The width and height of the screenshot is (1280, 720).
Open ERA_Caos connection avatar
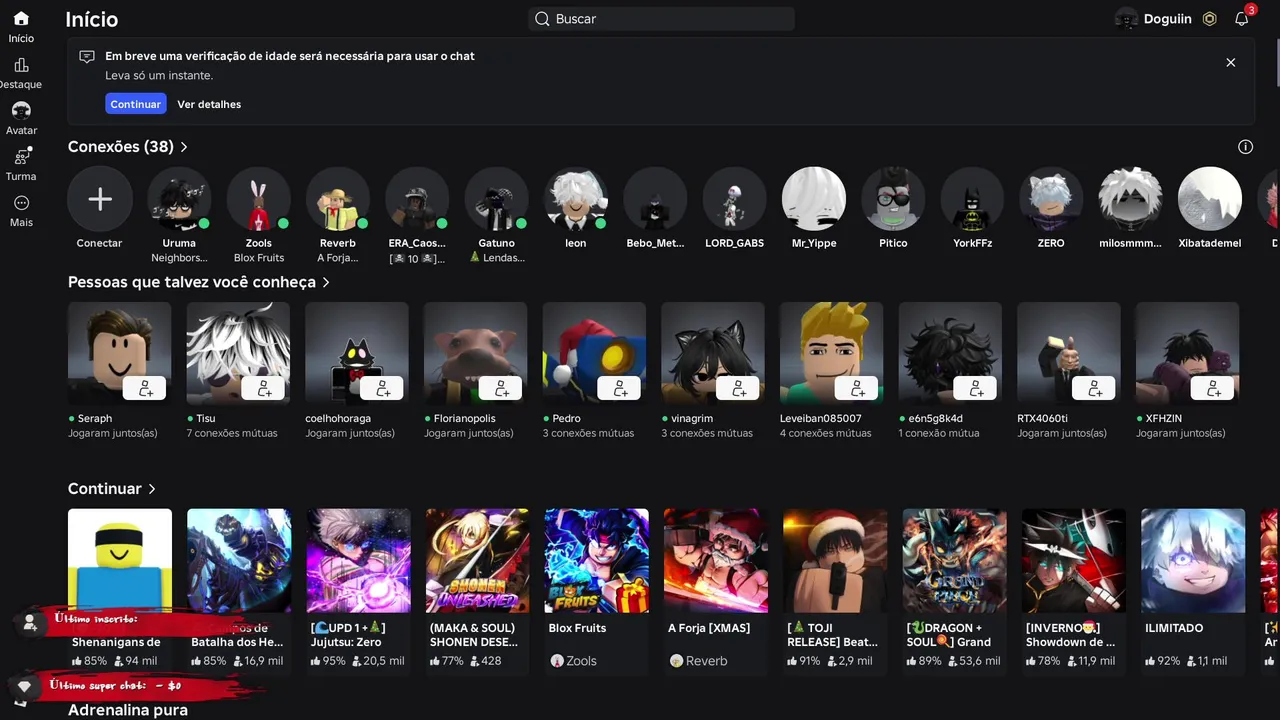point(417,199)
